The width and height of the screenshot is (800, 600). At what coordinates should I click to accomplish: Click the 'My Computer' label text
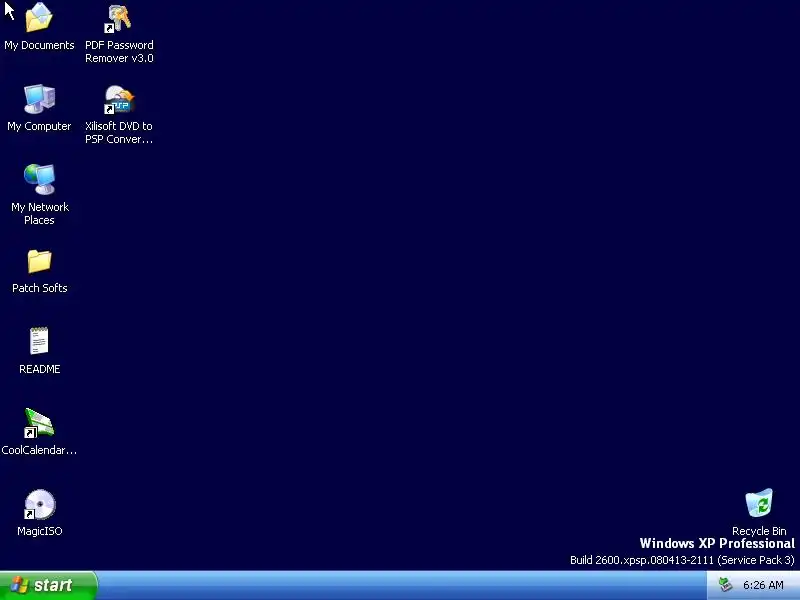coord(39,126)
